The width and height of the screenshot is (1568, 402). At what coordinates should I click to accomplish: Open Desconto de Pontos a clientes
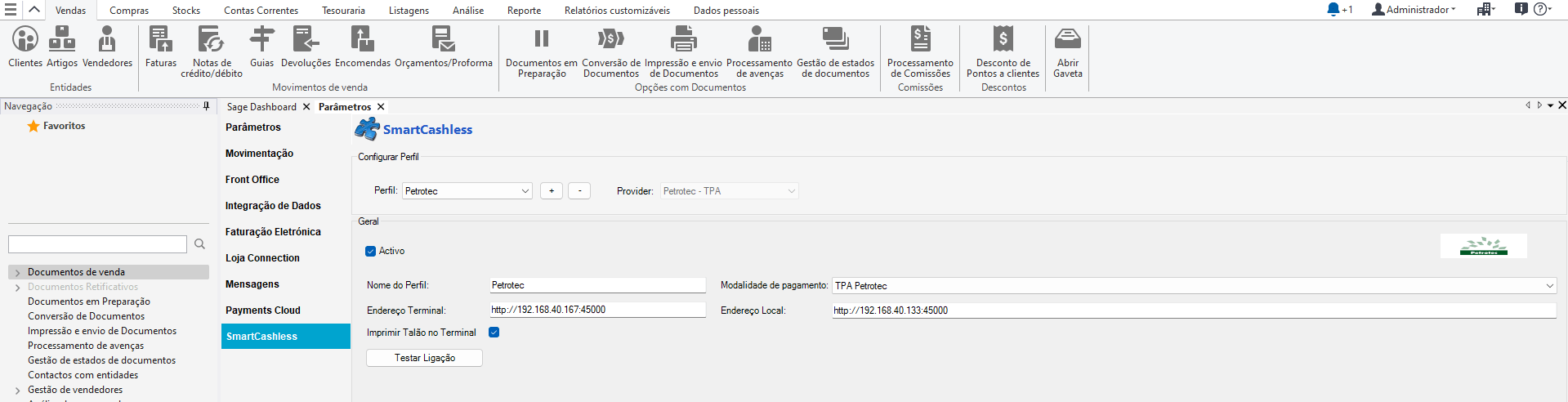point(1003,52)
